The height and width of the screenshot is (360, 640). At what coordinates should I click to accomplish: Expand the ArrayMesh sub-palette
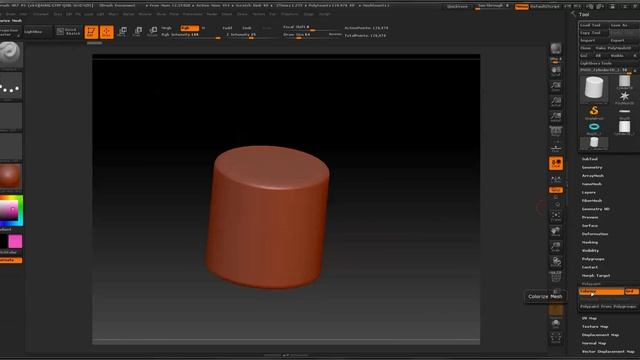[x=593, y=176]
